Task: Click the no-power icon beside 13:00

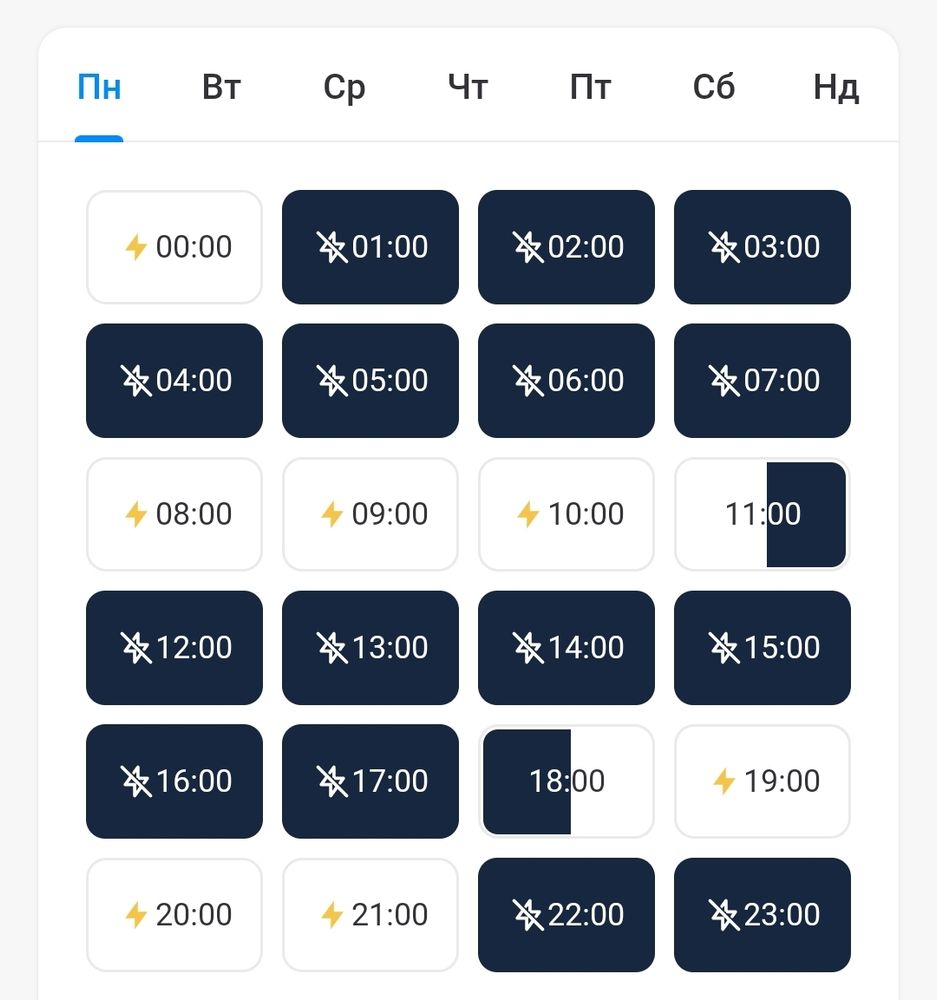Action: tap(331, 648)
